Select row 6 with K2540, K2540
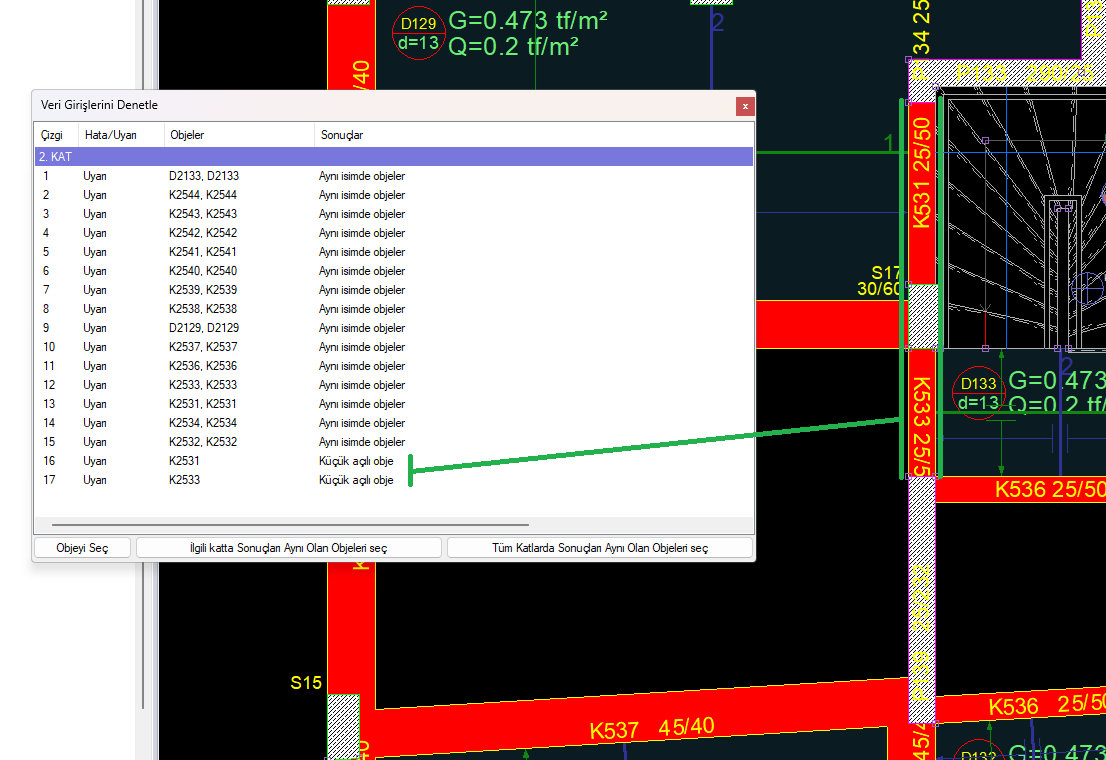The width and height of the screenshot is (1106, 760). coord(394,271)
